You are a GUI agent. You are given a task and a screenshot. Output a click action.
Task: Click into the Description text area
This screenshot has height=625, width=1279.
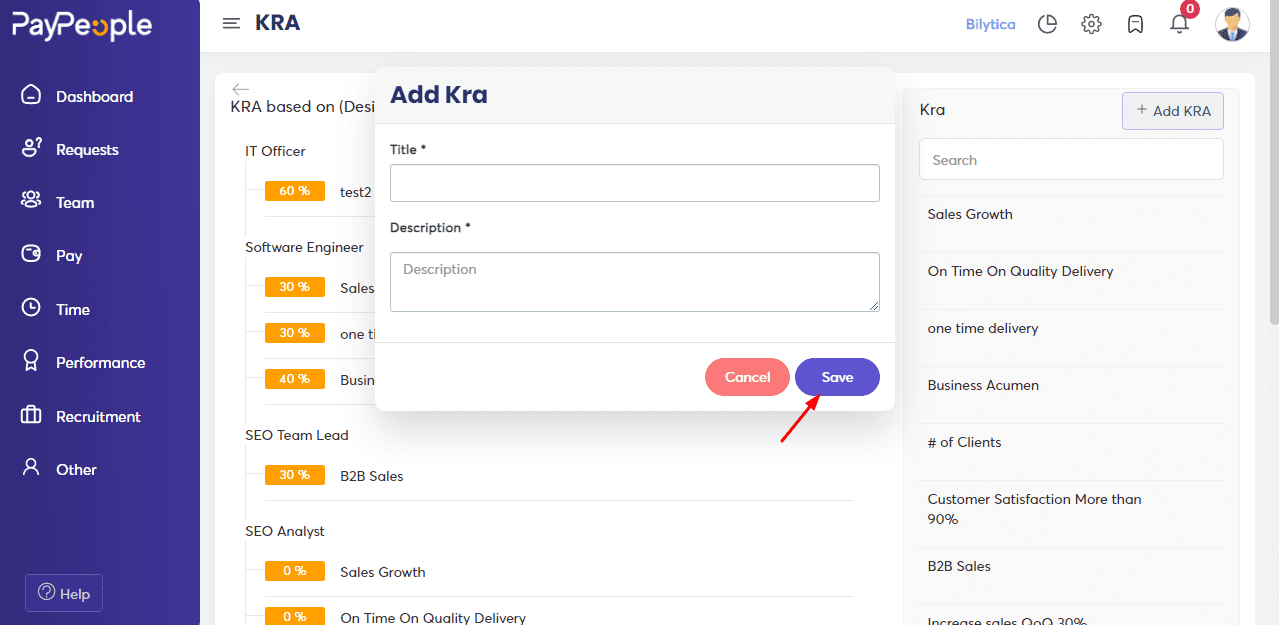click(x=635, y=282)
